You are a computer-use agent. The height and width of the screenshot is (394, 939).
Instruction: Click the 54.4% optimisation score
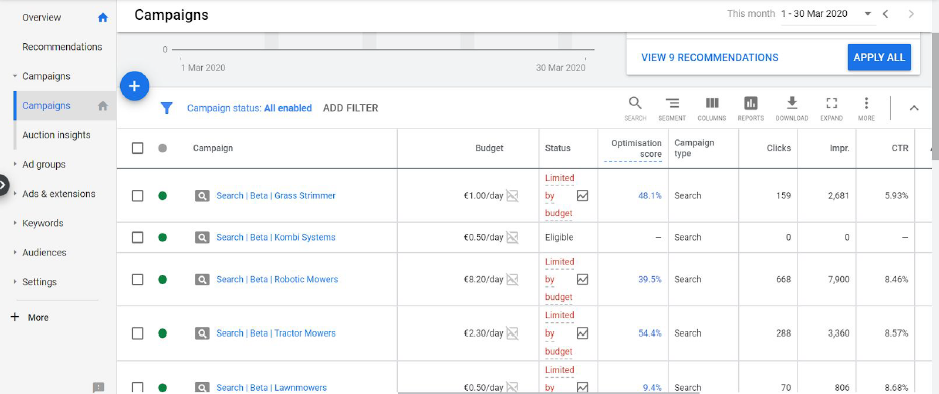[x=650, y=334]
